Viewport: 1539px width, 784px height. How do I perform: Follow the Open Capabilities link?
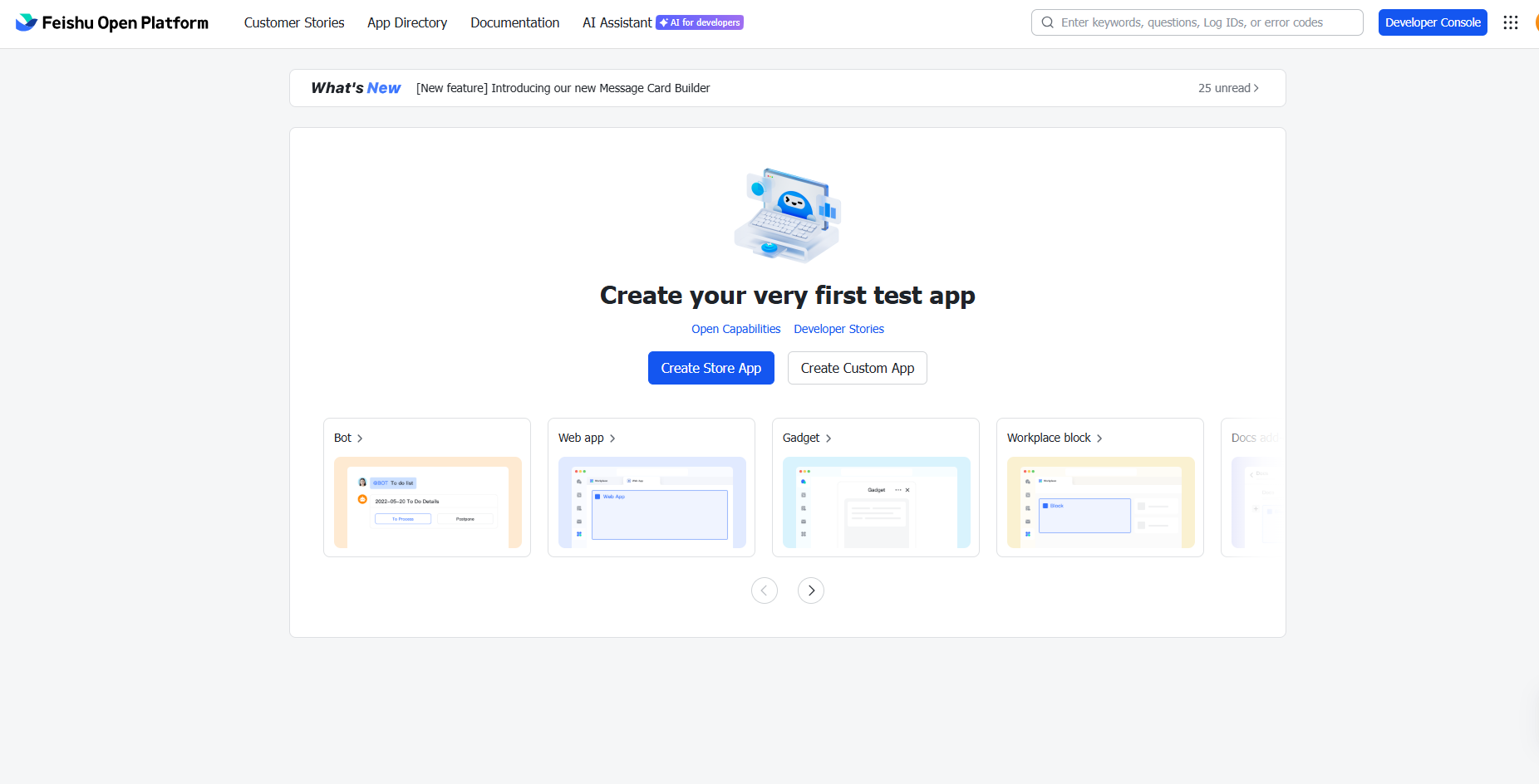[735, 329]
